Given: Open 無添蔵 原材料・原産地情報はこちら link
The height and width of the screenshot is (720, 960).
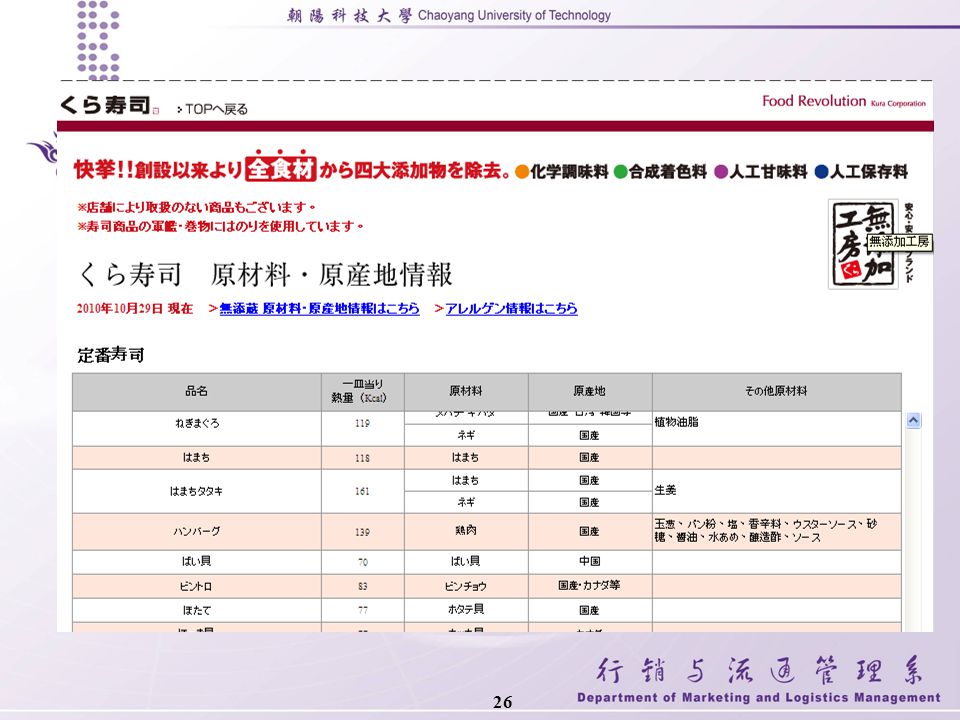Looking at the screenshot, I should click(x=320, y=308).
